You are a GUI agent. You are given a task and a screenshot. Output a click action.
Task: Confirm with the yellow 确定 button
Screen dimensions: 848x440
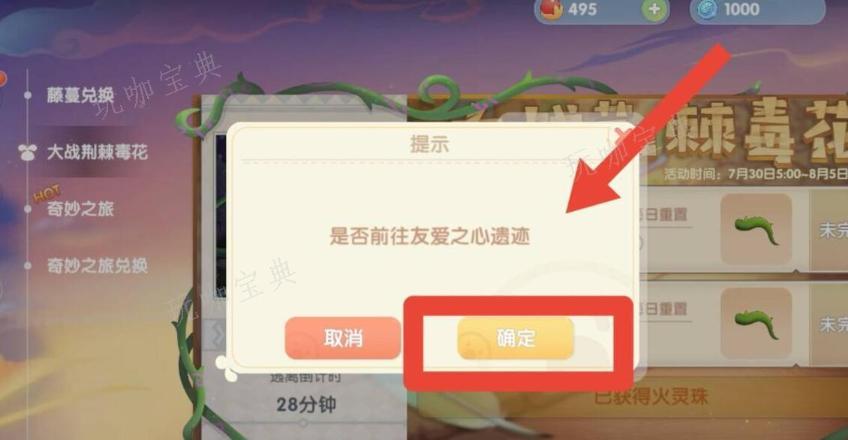pyautogui.click(x=515, y=338)
